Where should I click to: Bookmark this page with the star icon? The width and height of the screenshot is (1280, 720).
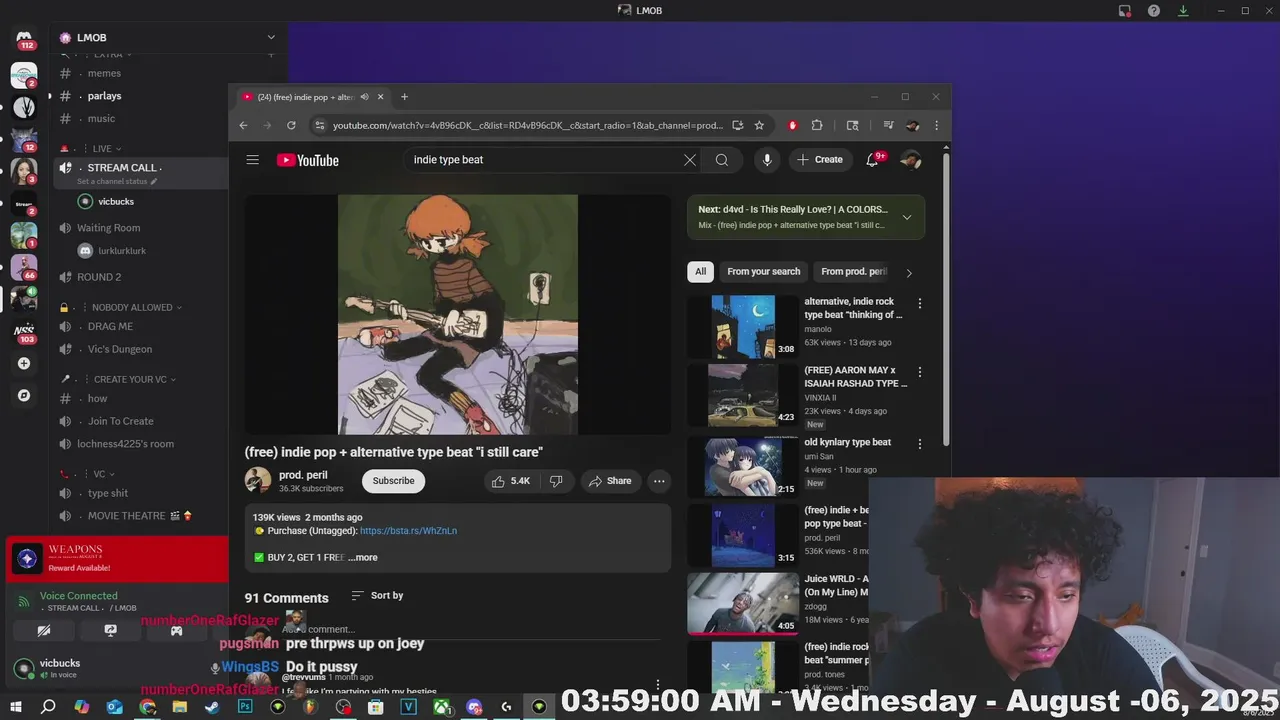tap(759, 125)
